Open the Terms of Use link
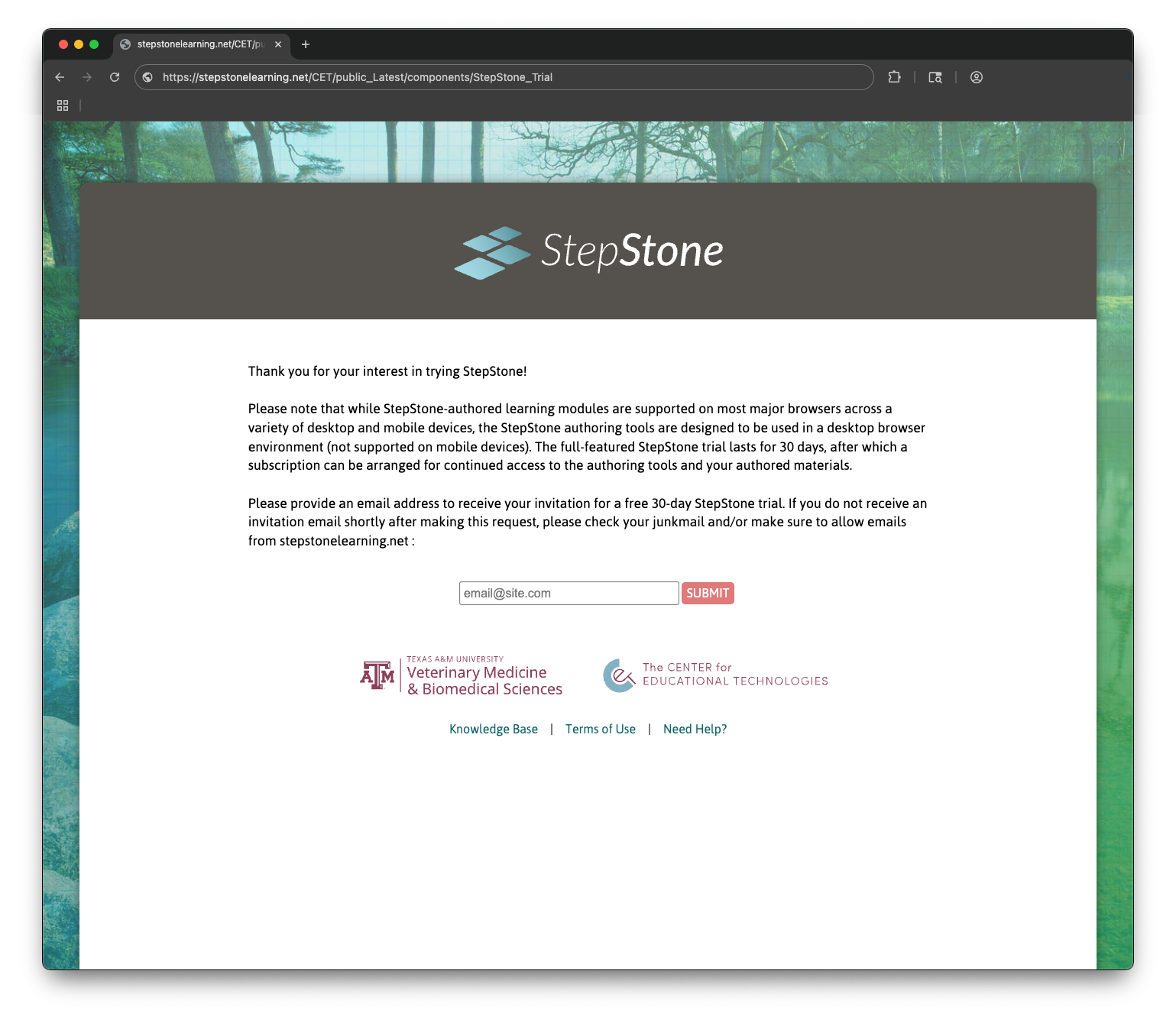Image resolution: width=1176 pixels, height=1026 pixels. click(601, 729)
